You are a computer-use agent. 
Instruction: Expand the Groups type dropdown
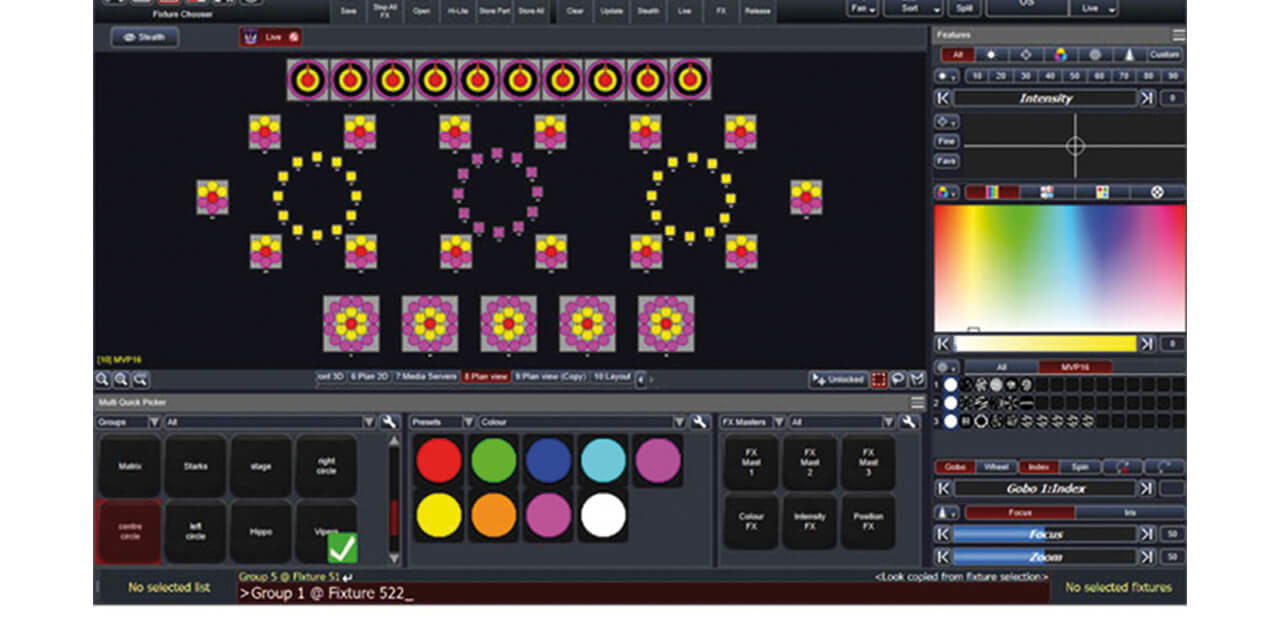point(154,422)
